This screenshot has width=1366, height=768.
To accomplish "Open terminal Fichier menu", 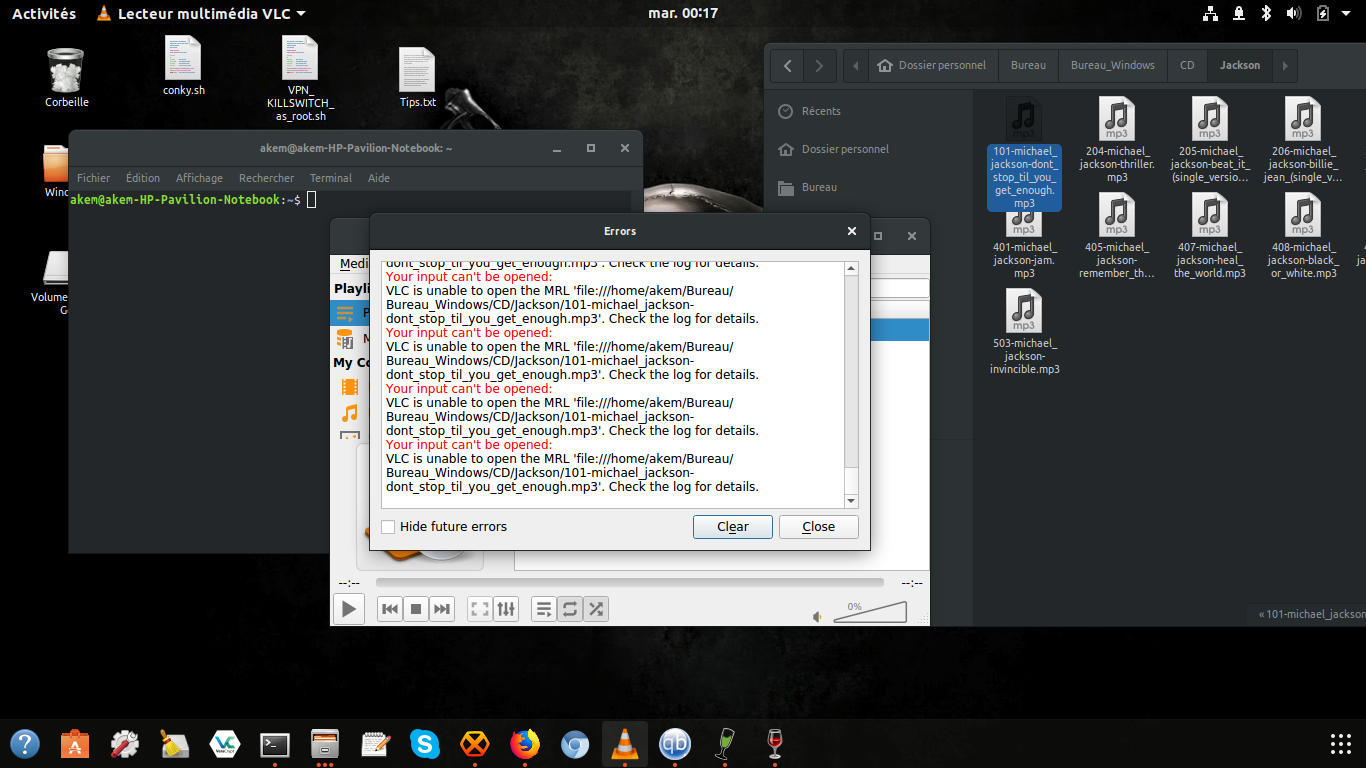I will click(94, 178).
